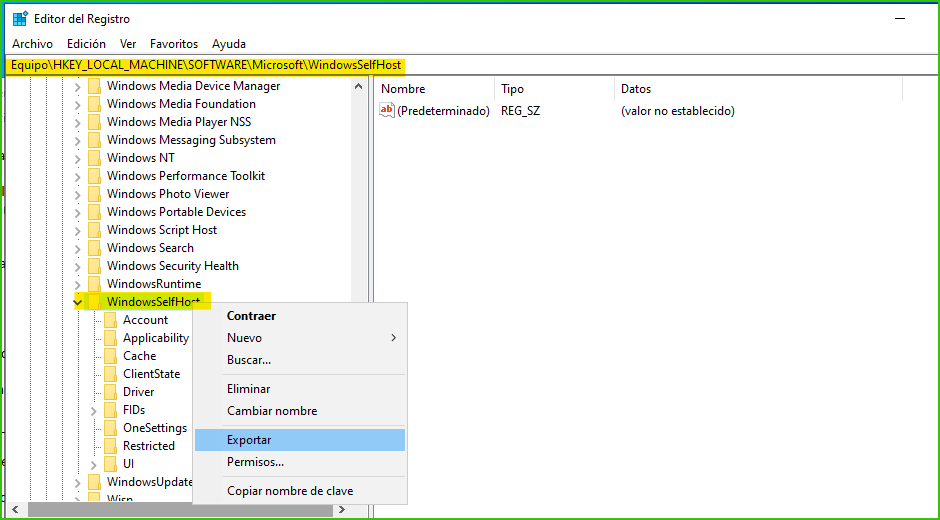Choose Contraer in the context menu

coord(300,315)
